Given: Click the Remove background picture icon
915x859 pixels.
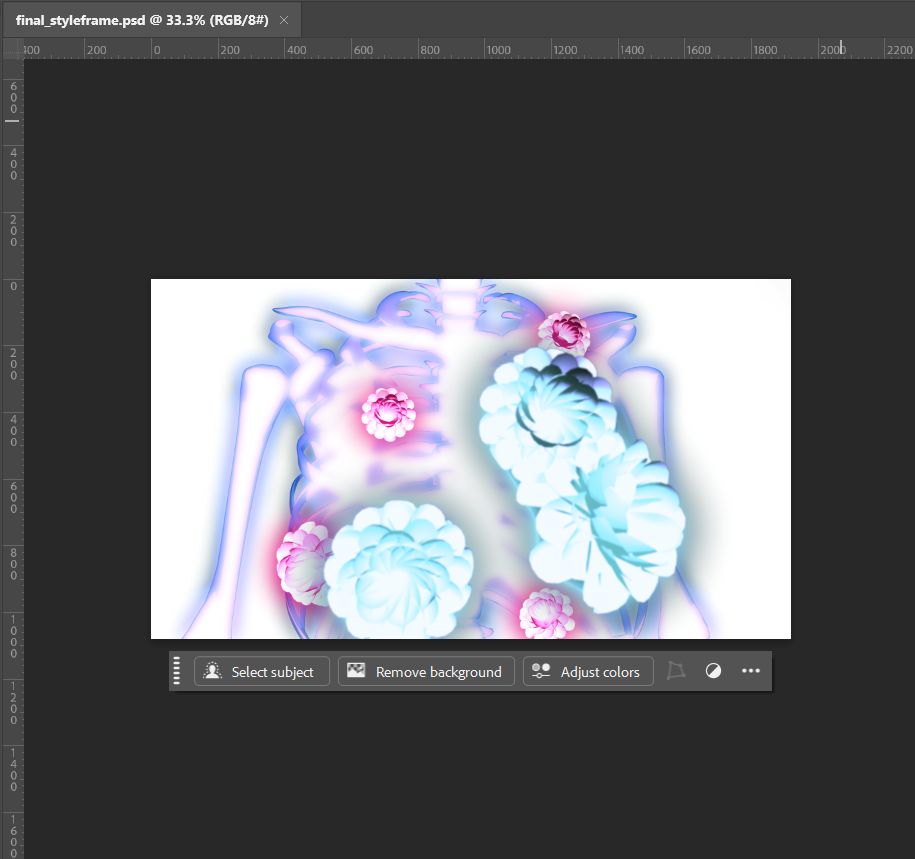Looking at the screenshot, I should pos(356,672).
